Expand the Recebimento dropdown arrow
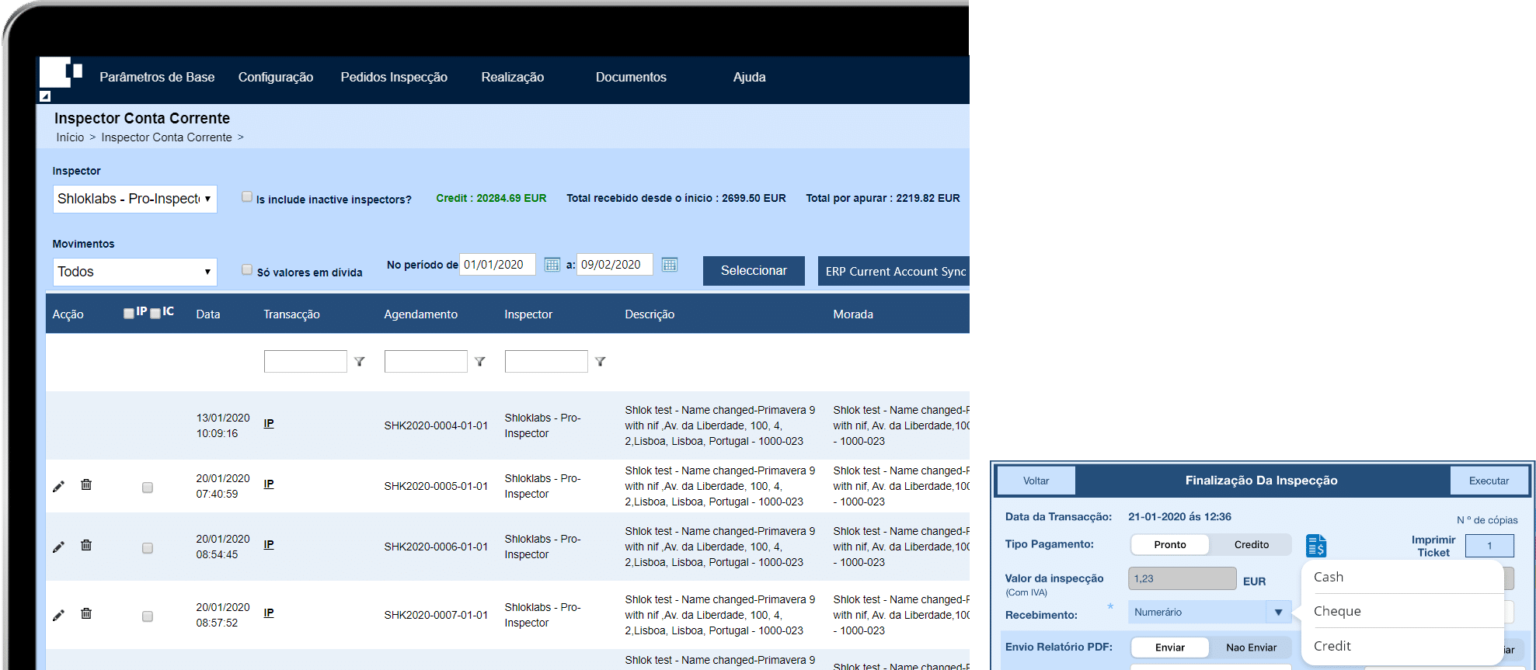 tap(1278, 612)
